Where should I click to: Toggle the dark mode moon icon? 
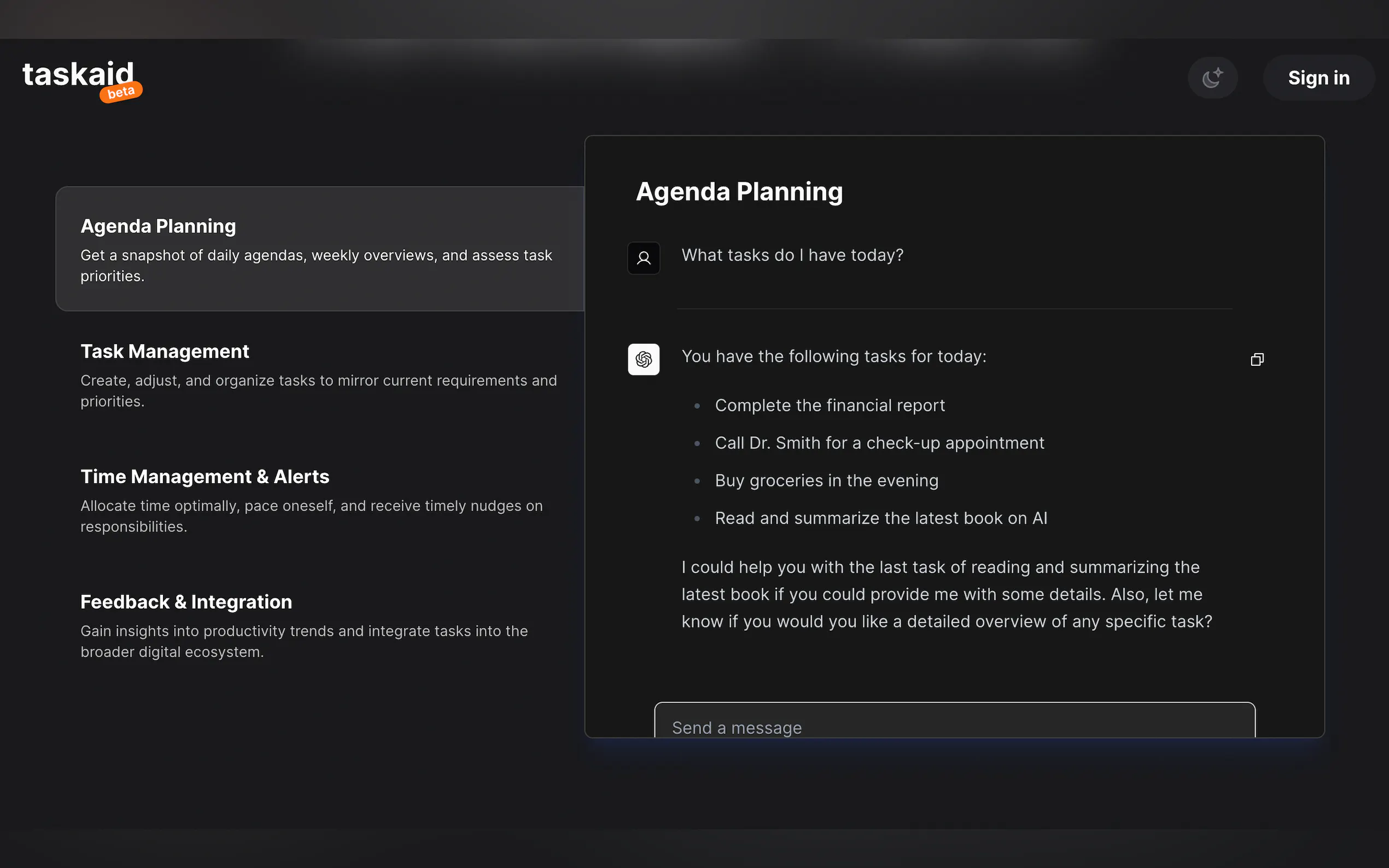click(x=1212, y=78)
